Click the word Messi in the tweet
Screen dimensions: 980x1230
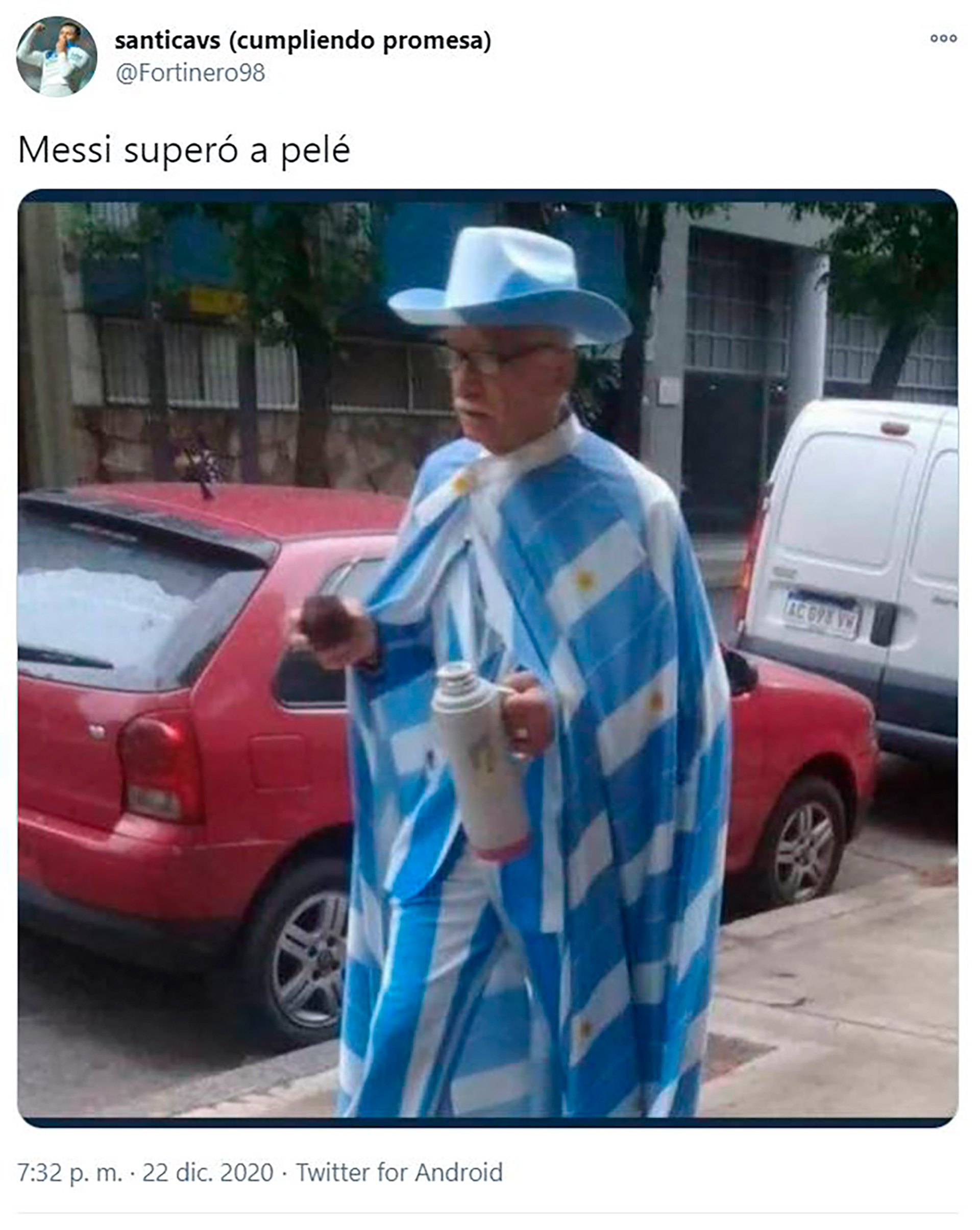(x=64, y=150)
